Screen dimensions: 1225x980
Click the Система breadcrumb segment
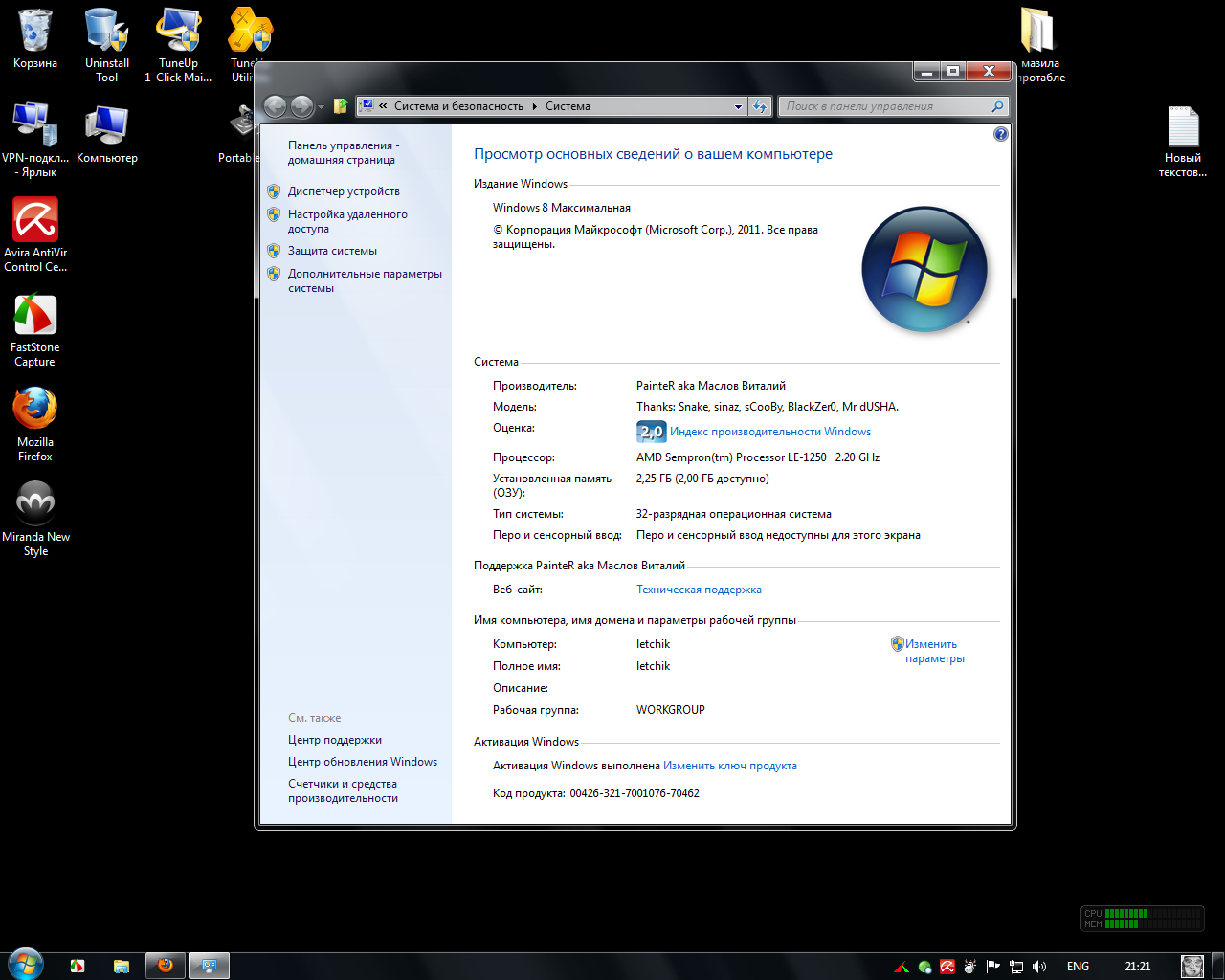(x=568, y=106)
